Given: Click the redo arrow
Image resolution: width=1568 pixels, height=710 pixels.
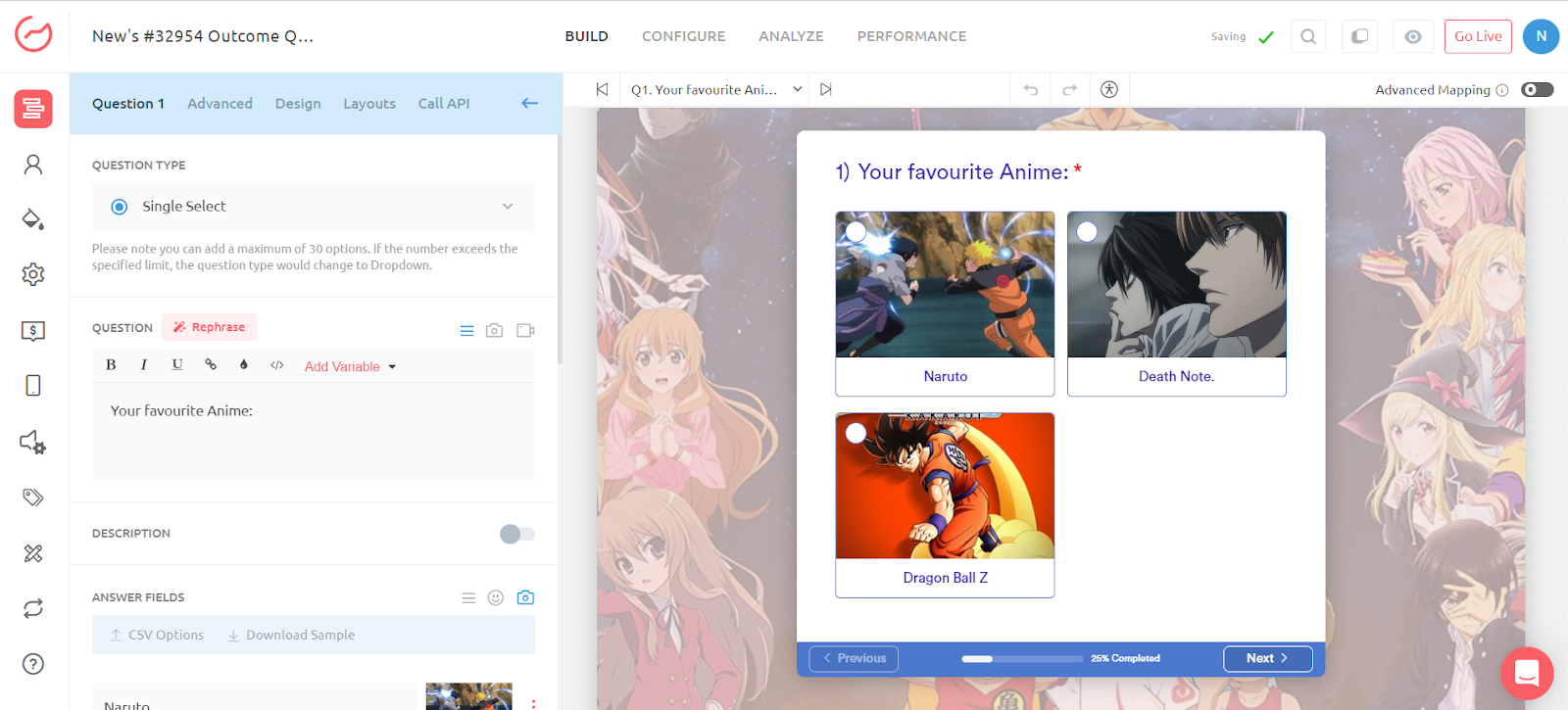Looking at the screenshot, I should [x=1070, y=89].
